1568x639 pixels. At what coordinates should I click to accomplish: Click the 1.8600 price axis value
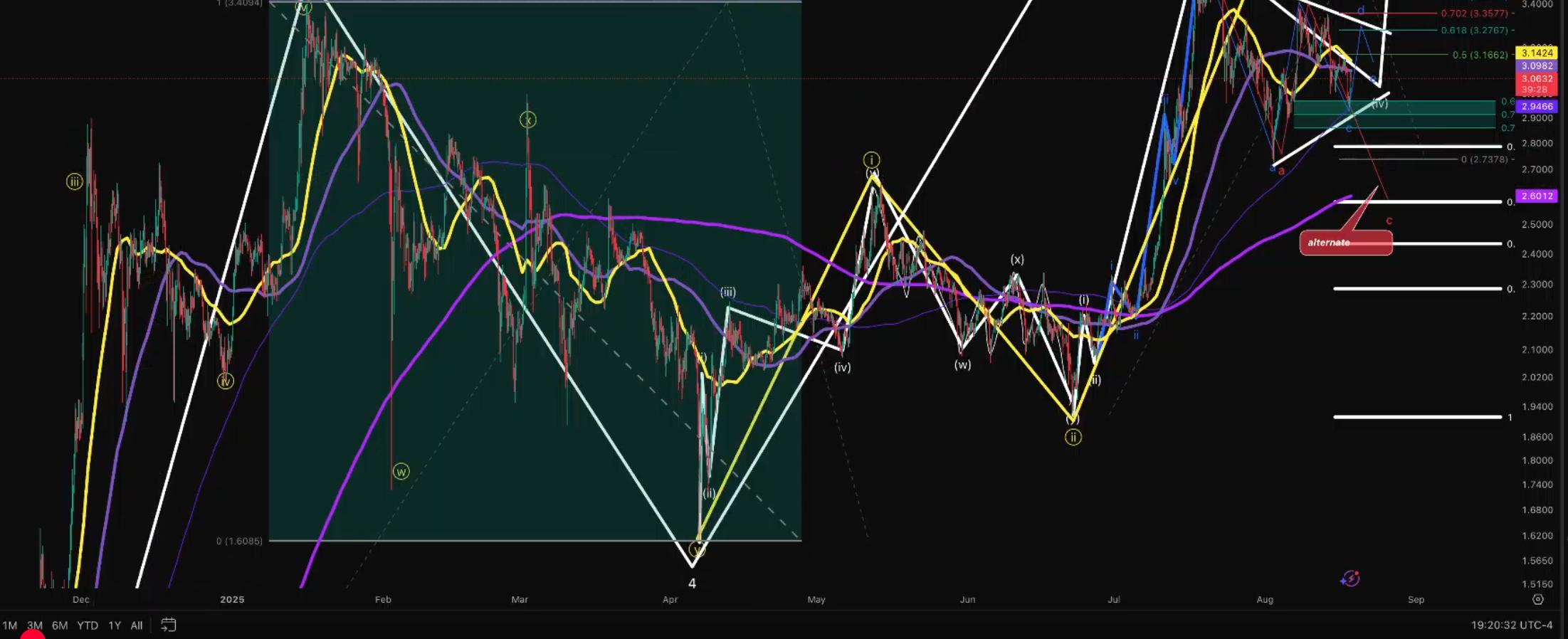coord(1537,437)
